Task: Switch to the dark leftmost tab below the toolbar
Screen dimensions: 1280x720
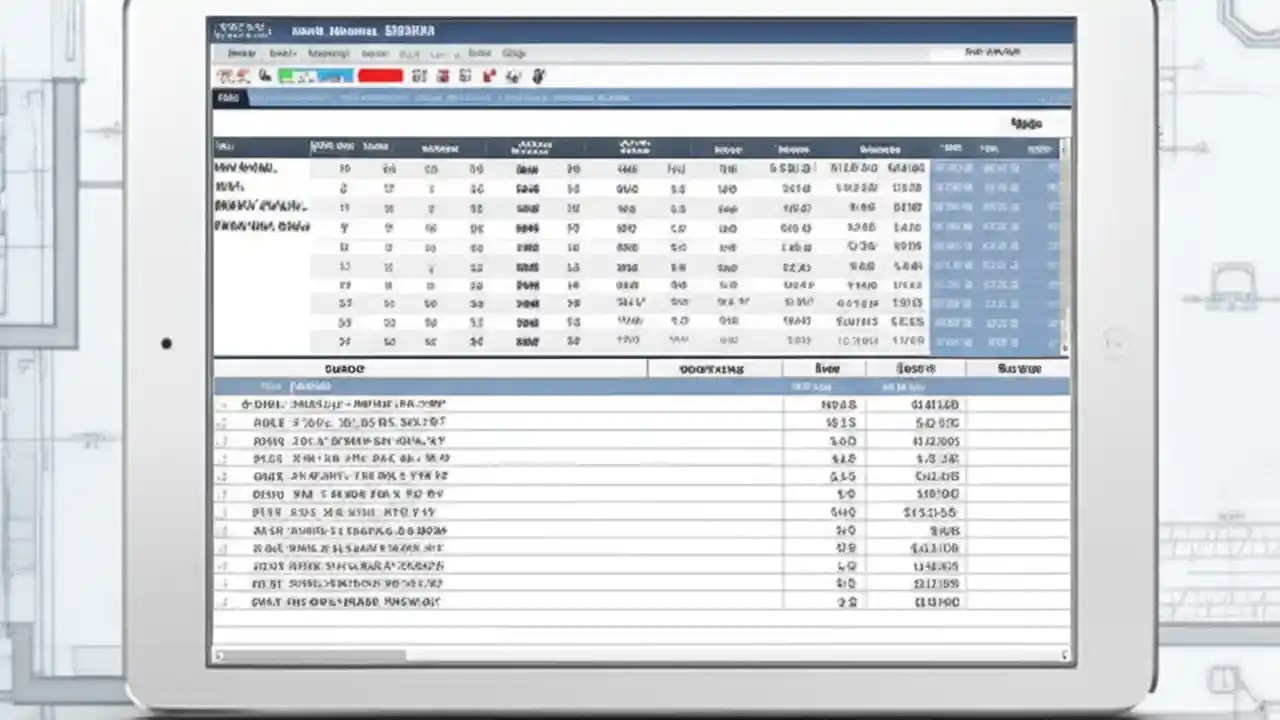Action: pyautogui.click(x=229, y=97)
